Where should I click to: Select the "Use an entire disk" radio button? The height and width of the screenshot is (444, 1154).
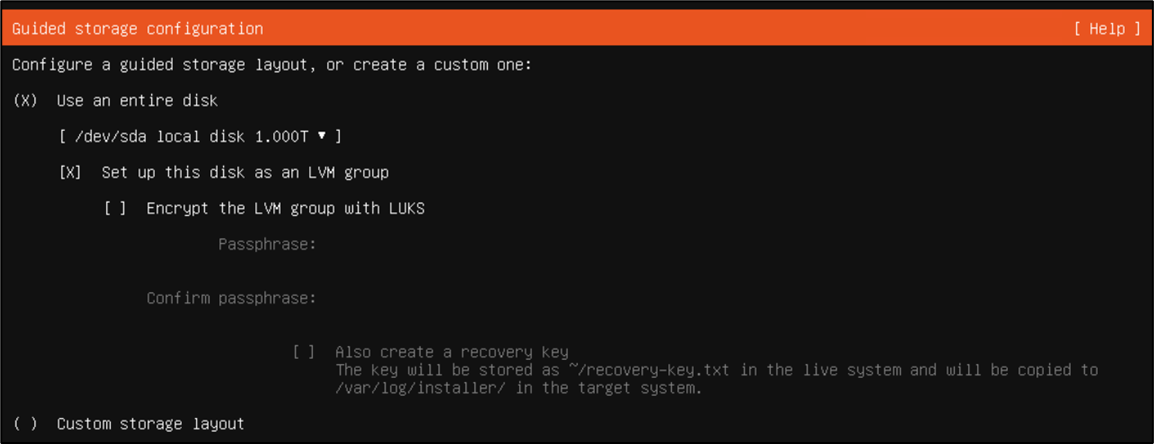click(26, 101)
